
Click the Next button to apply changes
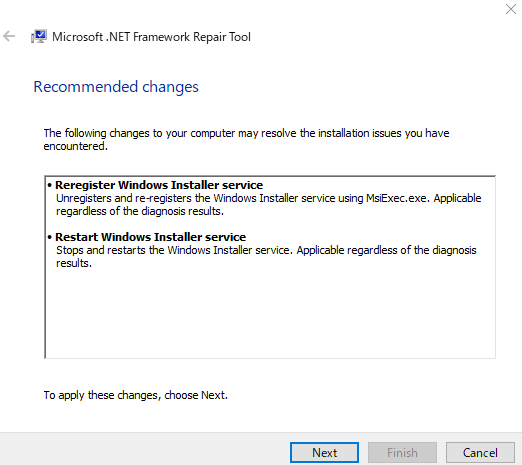point(324,452)
